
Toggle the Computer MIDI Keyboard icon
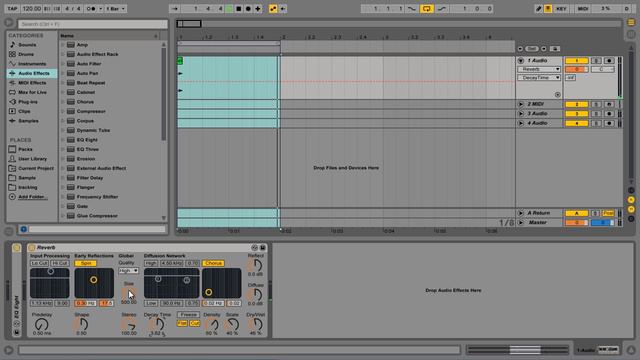click(548, 9)
